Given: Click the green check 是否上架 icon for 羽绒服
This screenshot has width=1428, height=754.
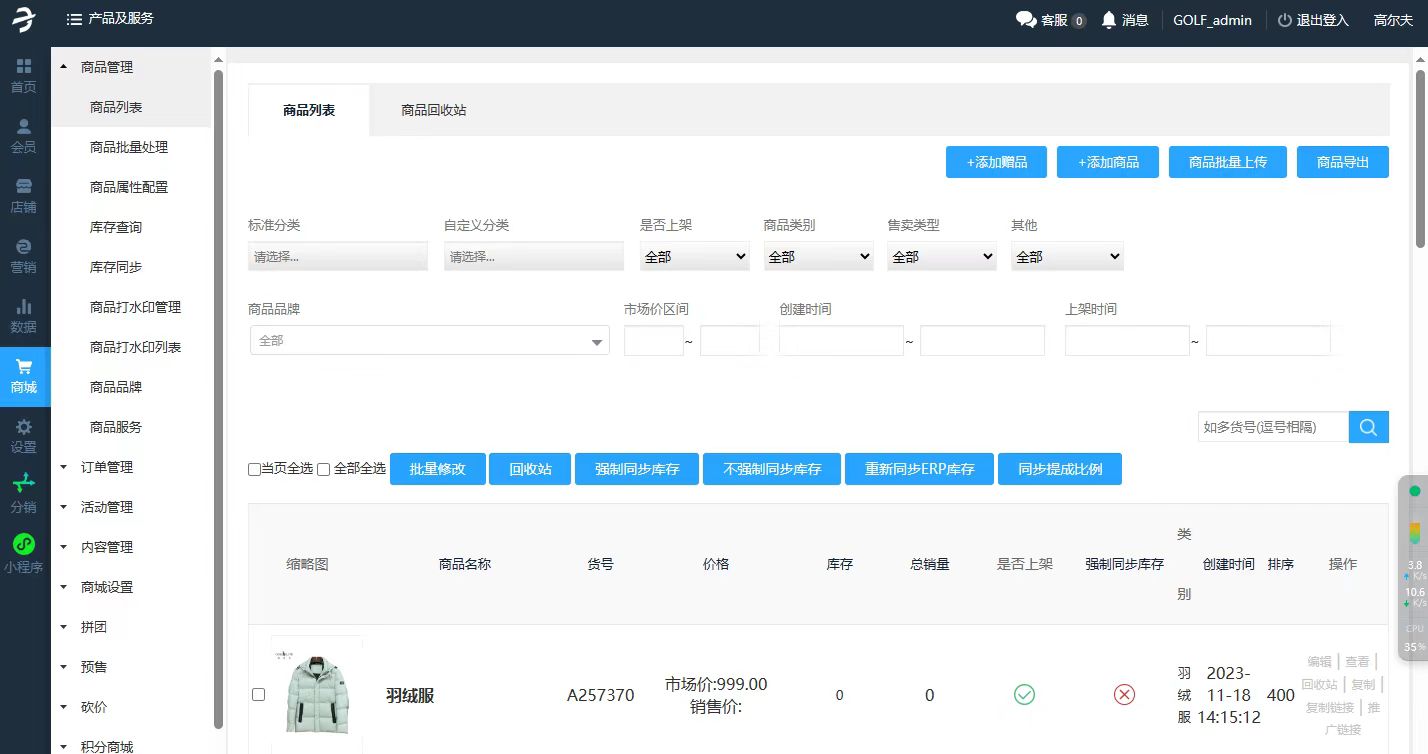Looking at the screenshot, I should pos(1024,694).
